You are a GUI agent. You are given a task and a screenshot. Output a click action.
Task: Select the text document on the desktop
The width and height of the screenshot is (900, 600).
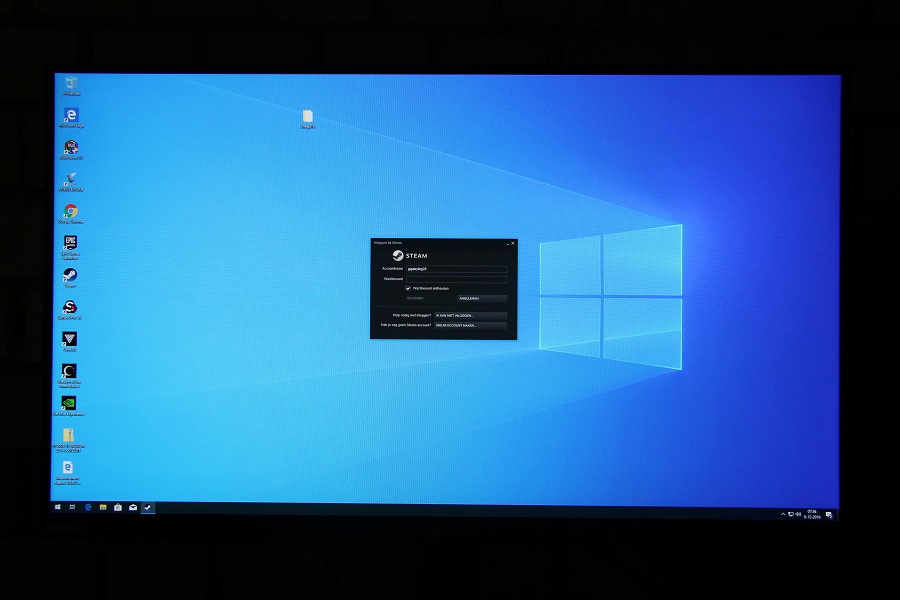click(308, 117)
